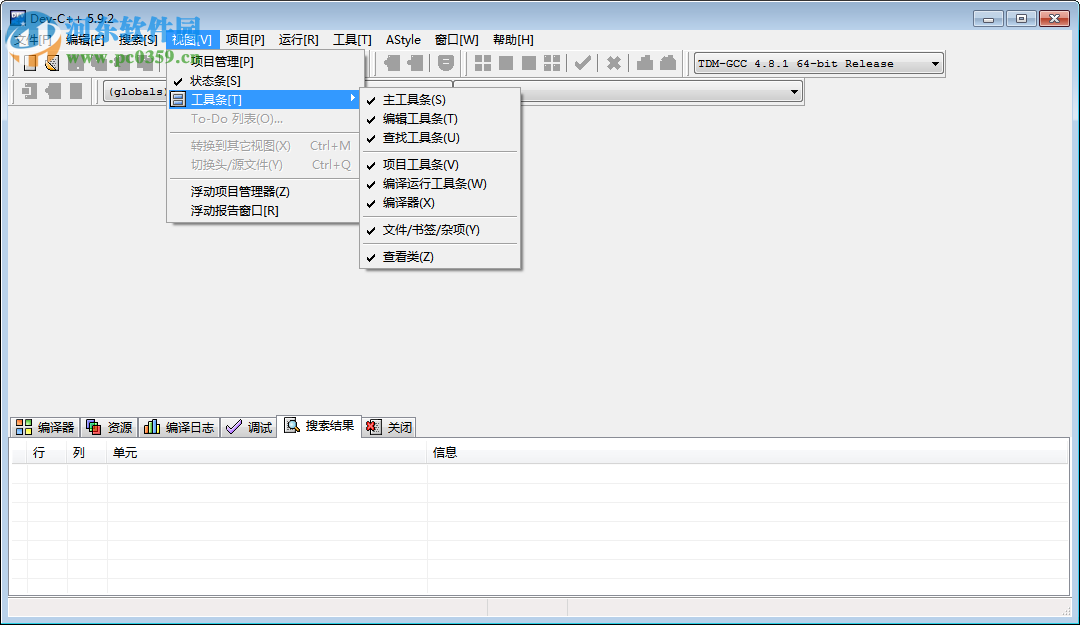
Task: Click the forward navigation arrow icon
Action: [x=414, y=63]
